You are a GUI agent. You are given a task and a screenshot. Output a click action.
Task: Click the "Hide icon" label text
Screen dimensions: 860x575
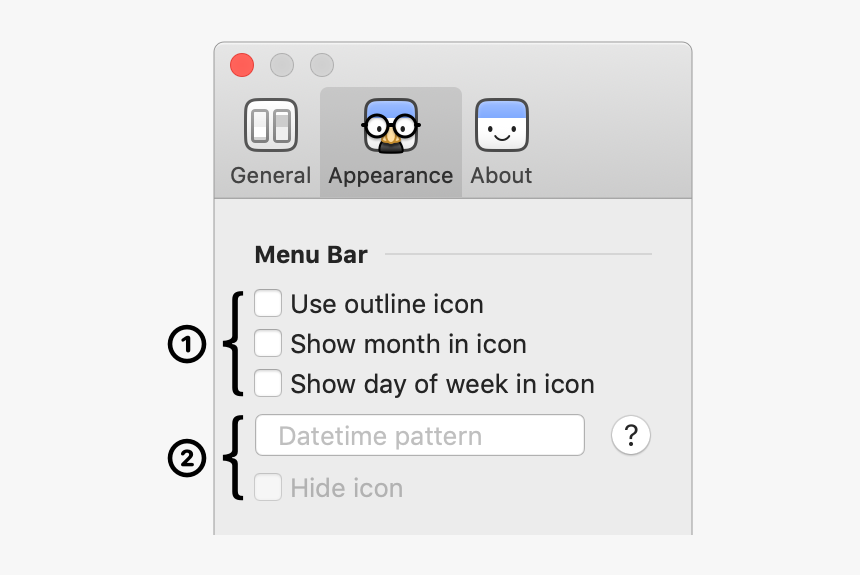346,488
